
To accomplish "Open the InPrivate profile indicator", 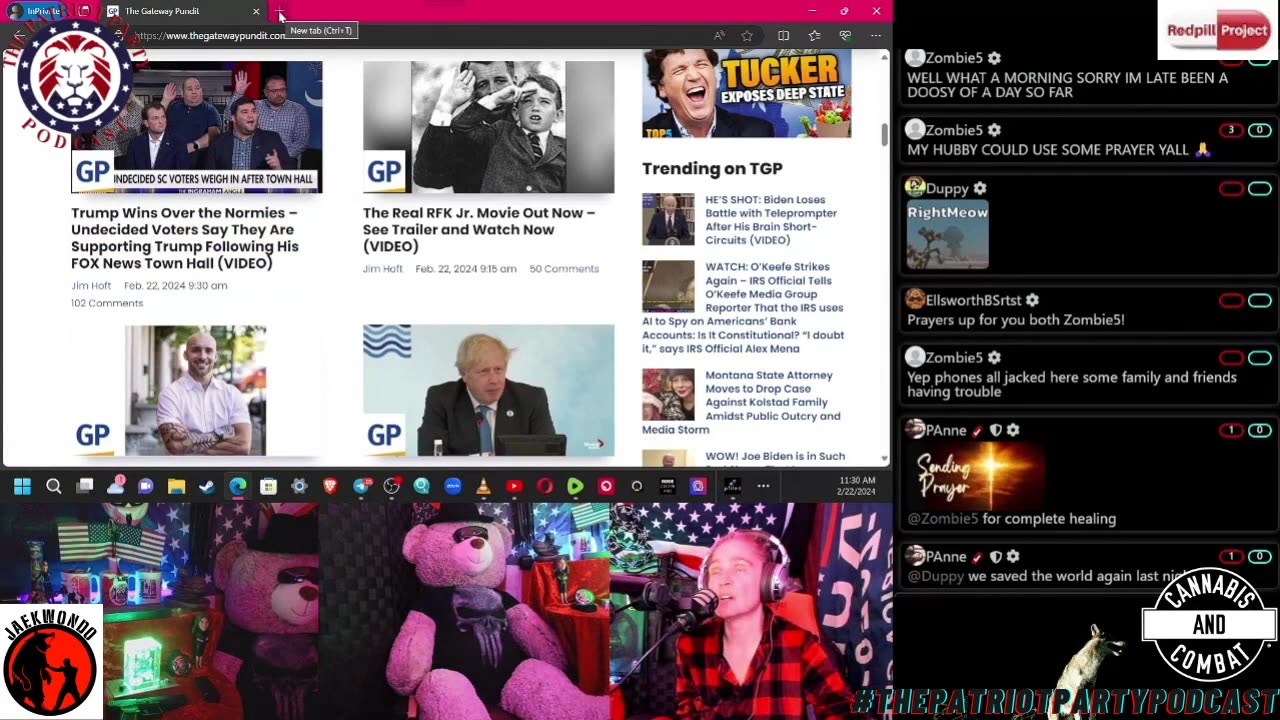I will (x=36, y=11).
